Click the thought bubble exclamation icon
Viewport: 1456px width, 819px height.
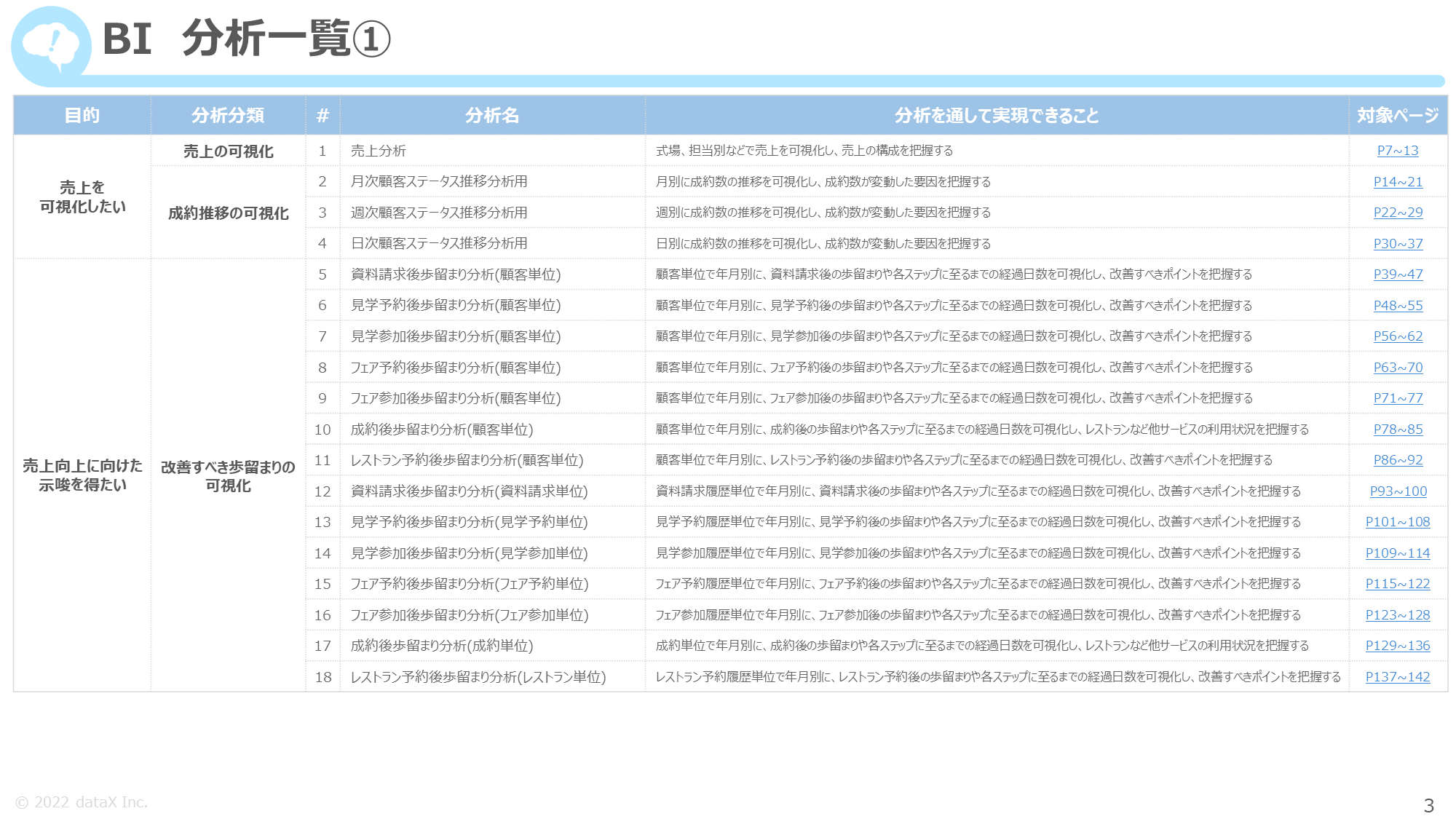point(51,46)
